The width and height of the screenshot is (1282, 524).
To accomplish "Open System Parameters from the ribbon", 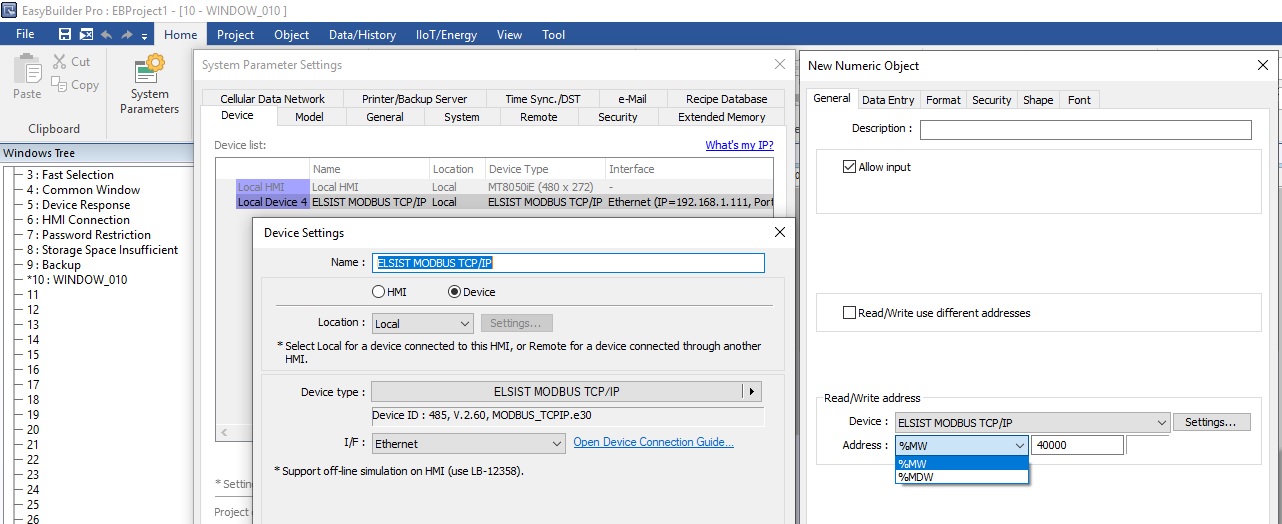I will point(149,85).
